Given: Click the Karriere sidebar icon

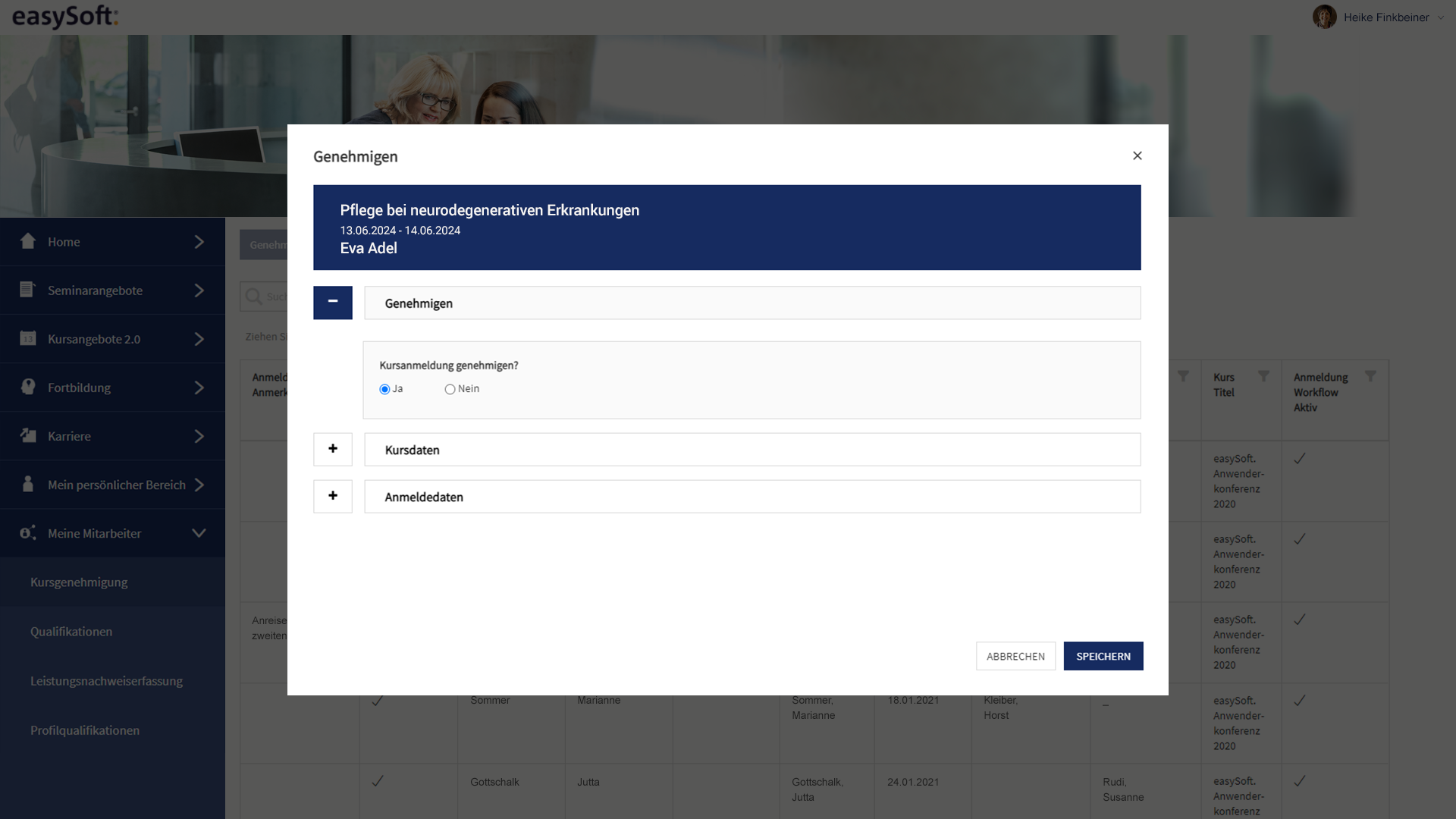Looking at the screenshot, I should [28, 435].
